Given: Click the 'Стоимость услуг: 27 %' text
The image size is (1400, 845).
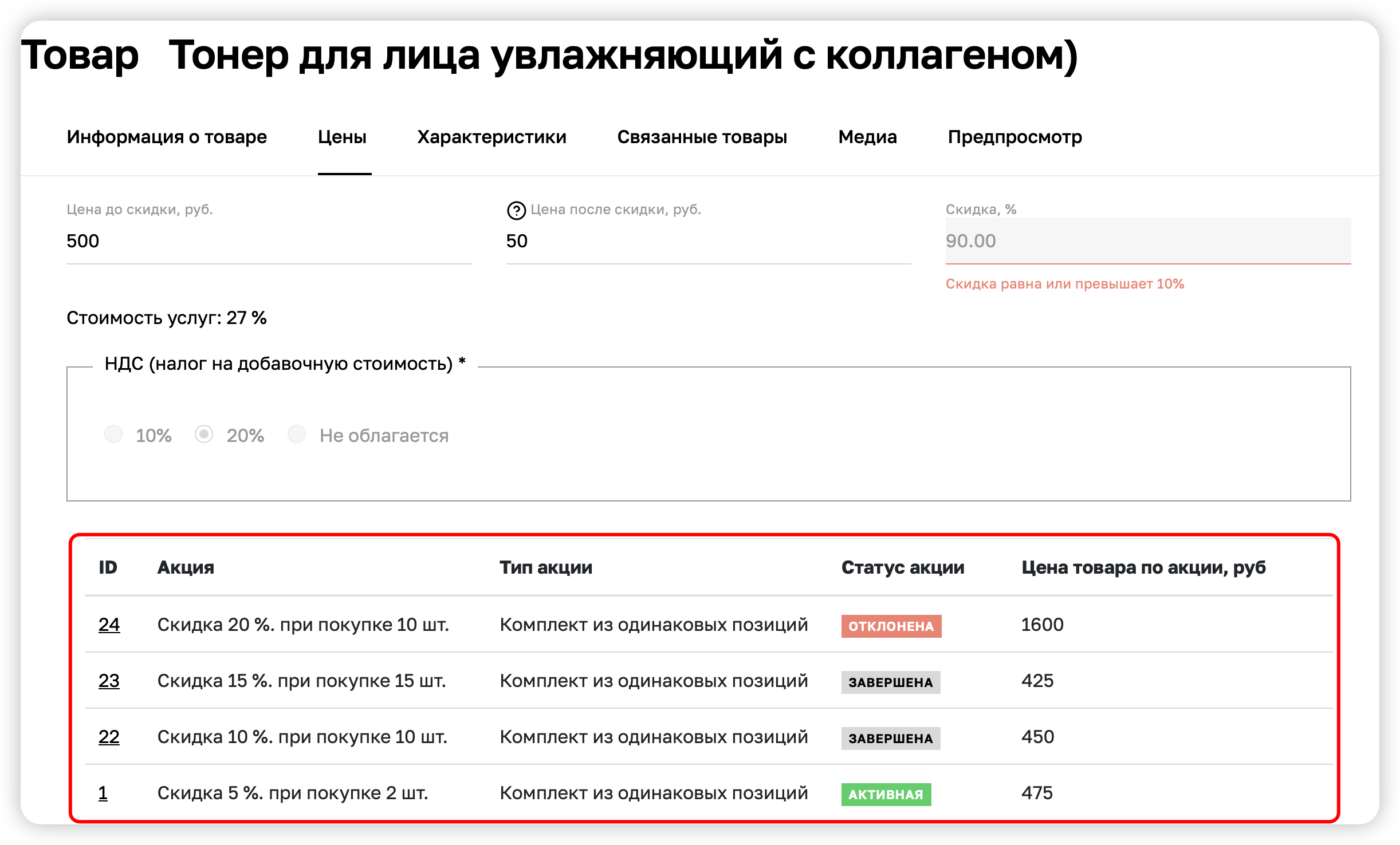Looking at the screenshot, I should [167, 318].
